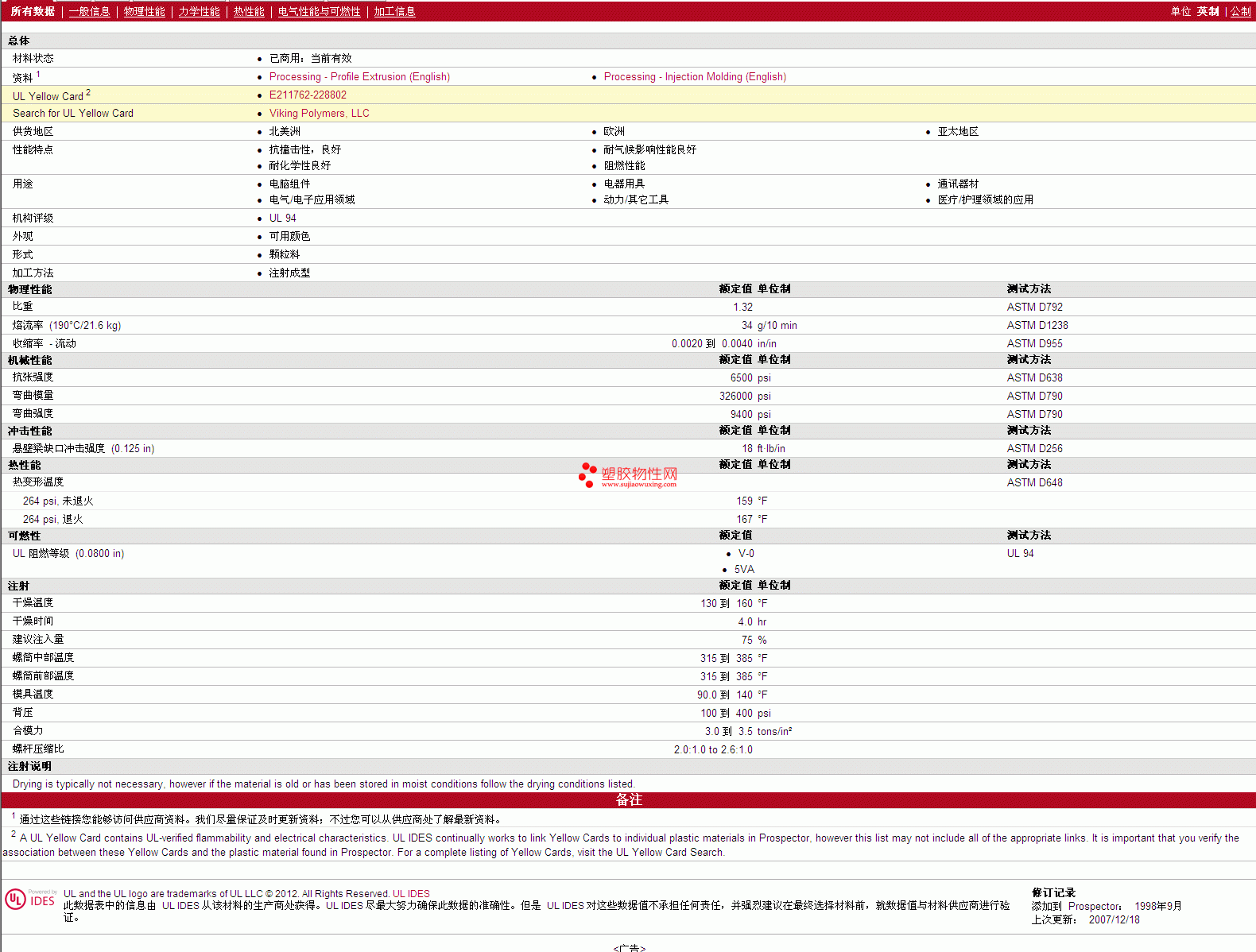1256x952 pixels.
Task: Select 英制 units option
Action: click(x=1208, y=11)
